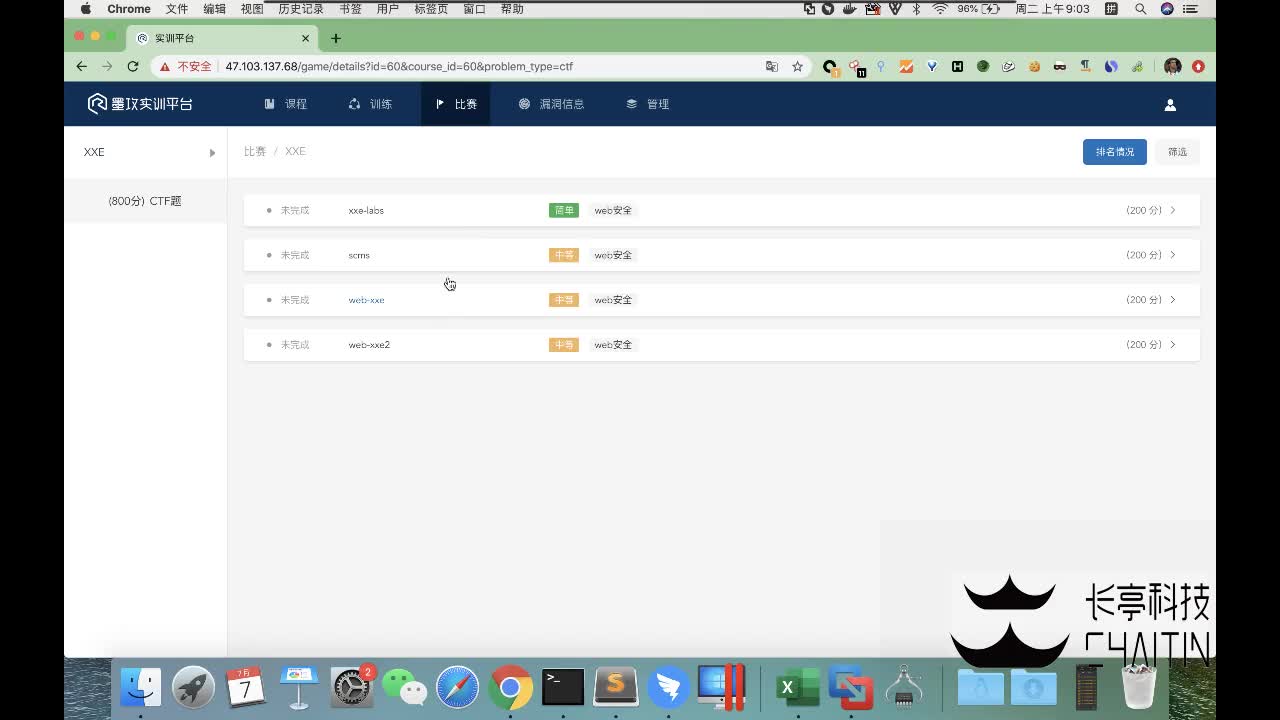Reload the page with refresh icon
The width and height of the screenshot is (1280, 720).
pyautogui.click(x=133, y=66)
